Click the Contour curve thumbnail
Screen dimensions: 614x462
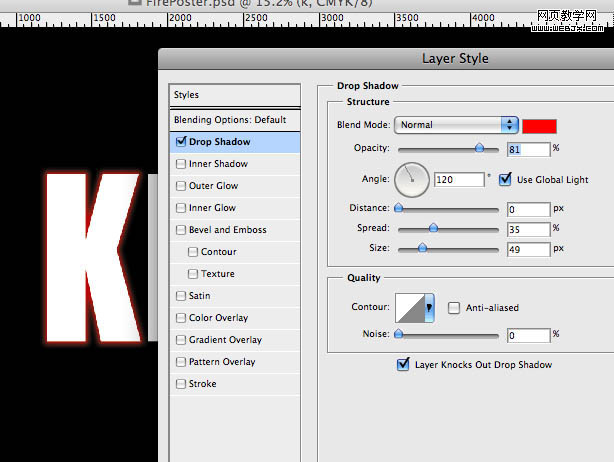point(411,308)
